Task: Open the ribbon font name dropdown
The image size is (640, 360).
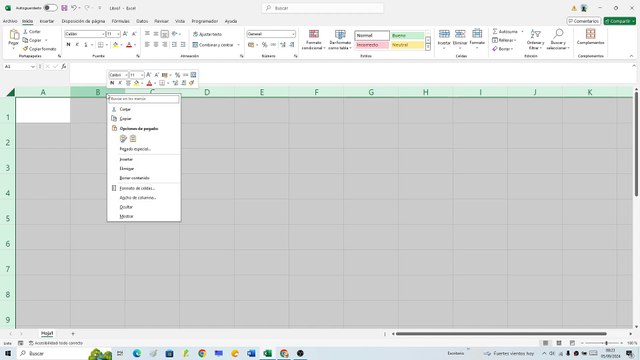Action: [x=103, y=34]
